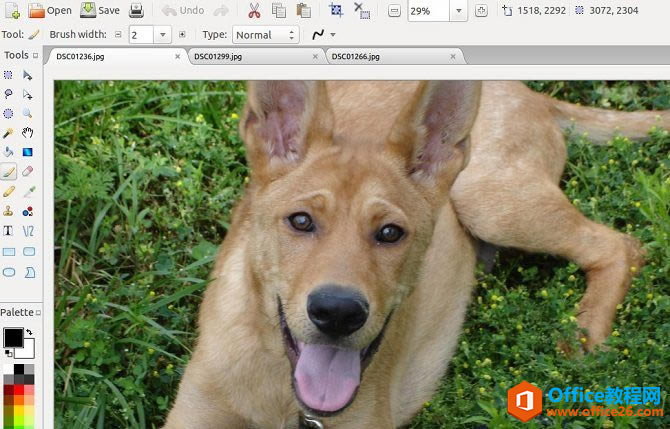
Task: Select the Rectangle Select tool
Action: click(x=8, y=75)
